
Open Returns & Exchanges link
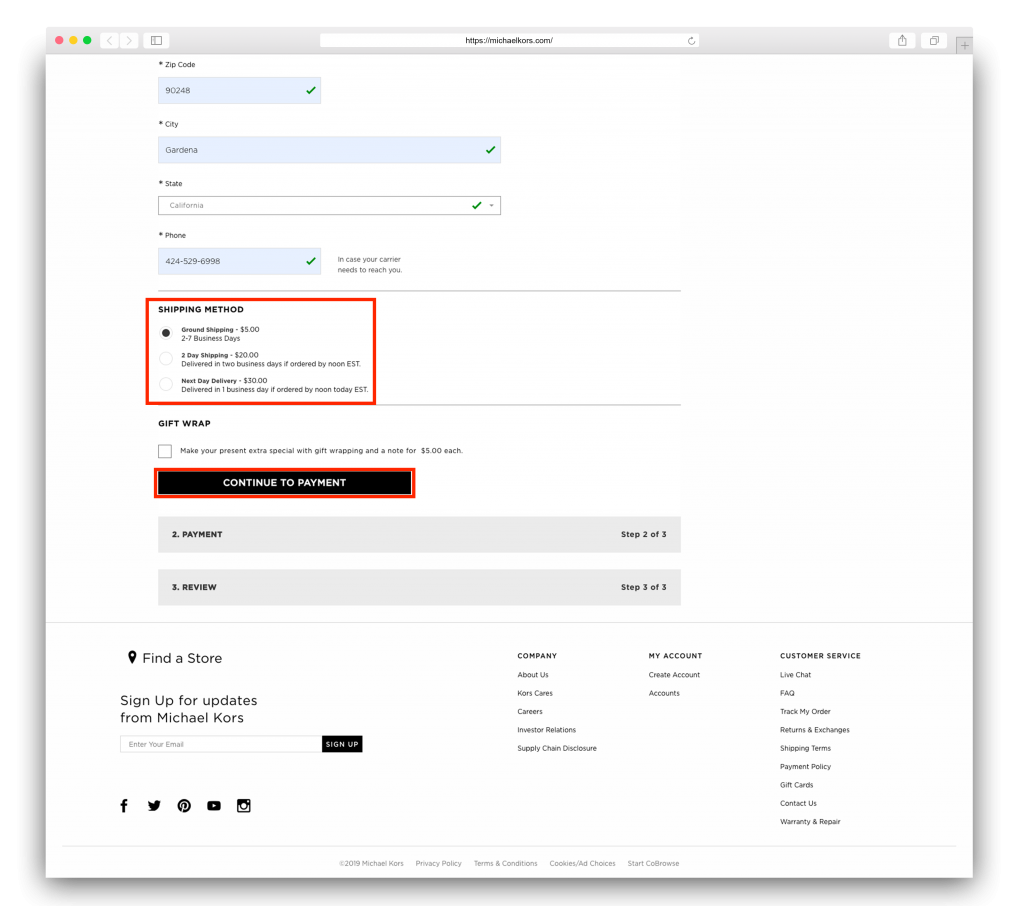814,730
